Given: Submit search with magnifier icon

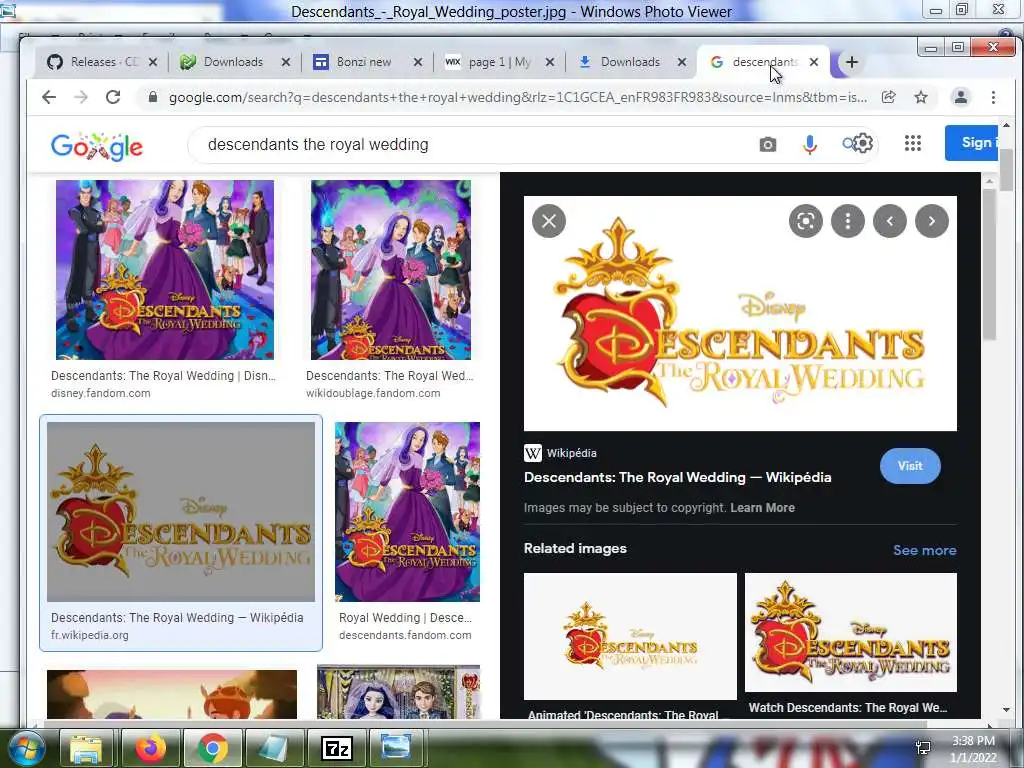Looking at the screenshot, I should coord(848,143).
